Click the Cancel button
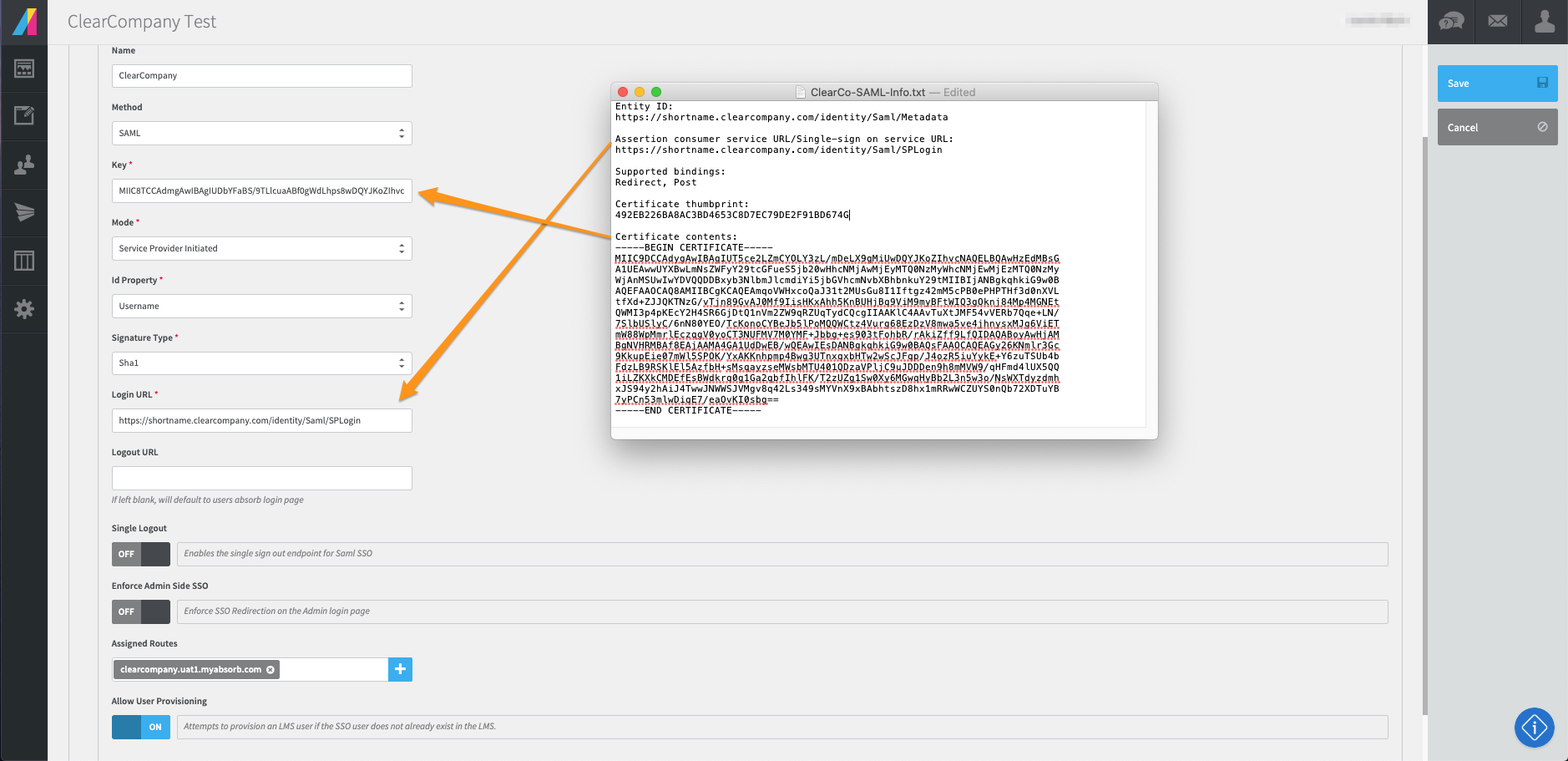Screen dimensions: 1568x761 click(x=1497, y=127)
